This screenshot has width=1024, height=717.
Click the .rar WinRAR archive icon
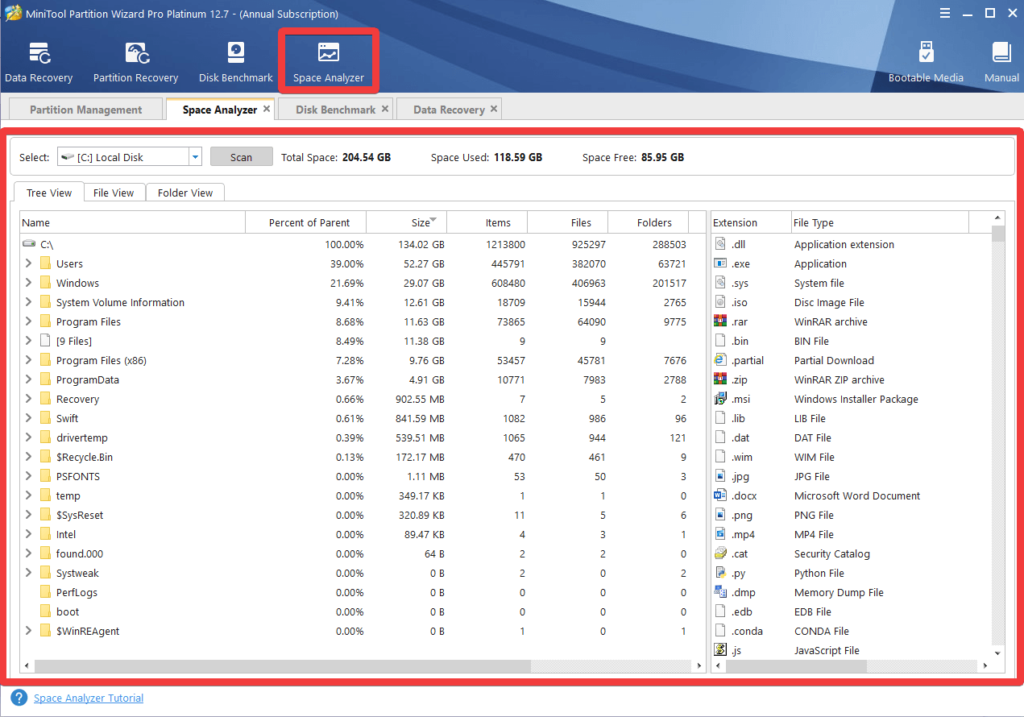pyautogui.click(x=720, y=321)
